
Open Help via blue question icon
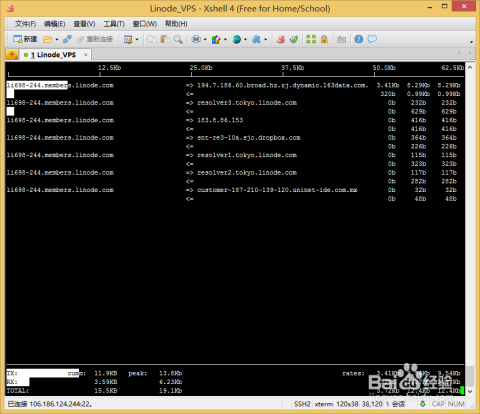(359, 39)
